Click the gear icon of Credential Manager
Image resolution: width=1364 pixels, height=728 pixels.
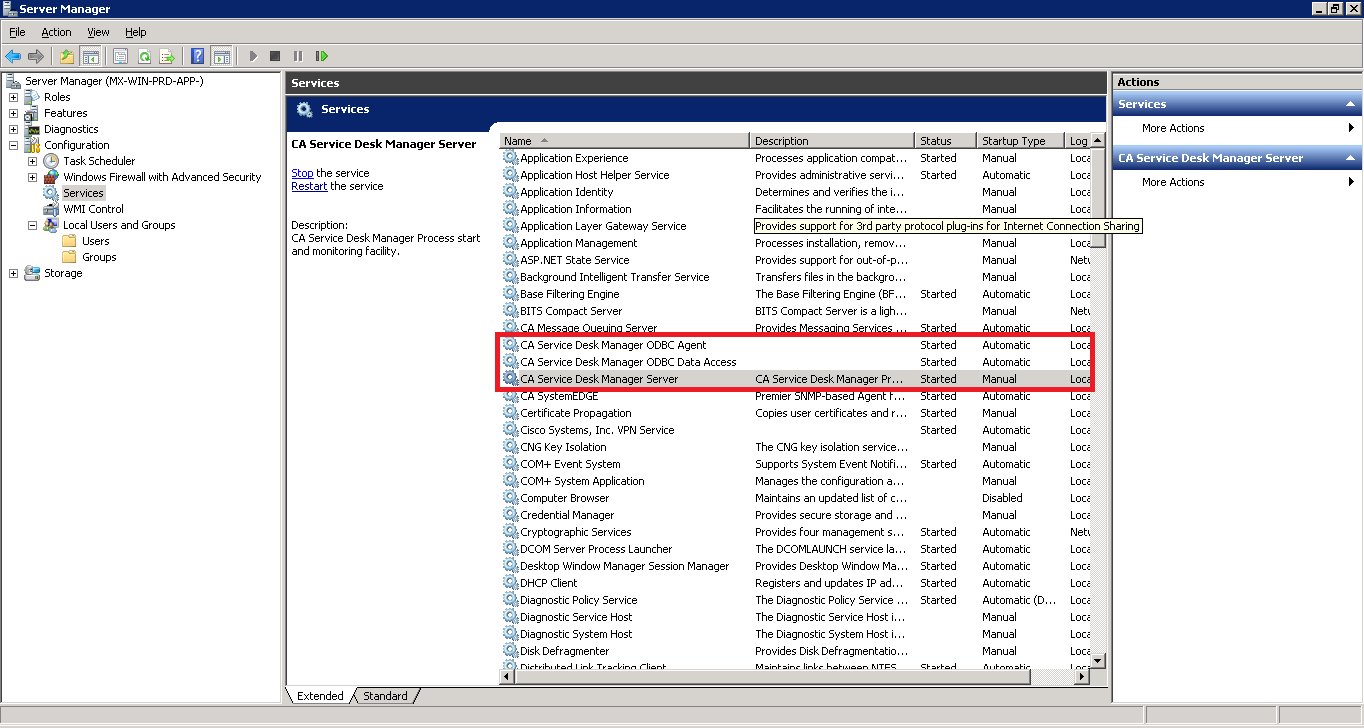[510, 515]
